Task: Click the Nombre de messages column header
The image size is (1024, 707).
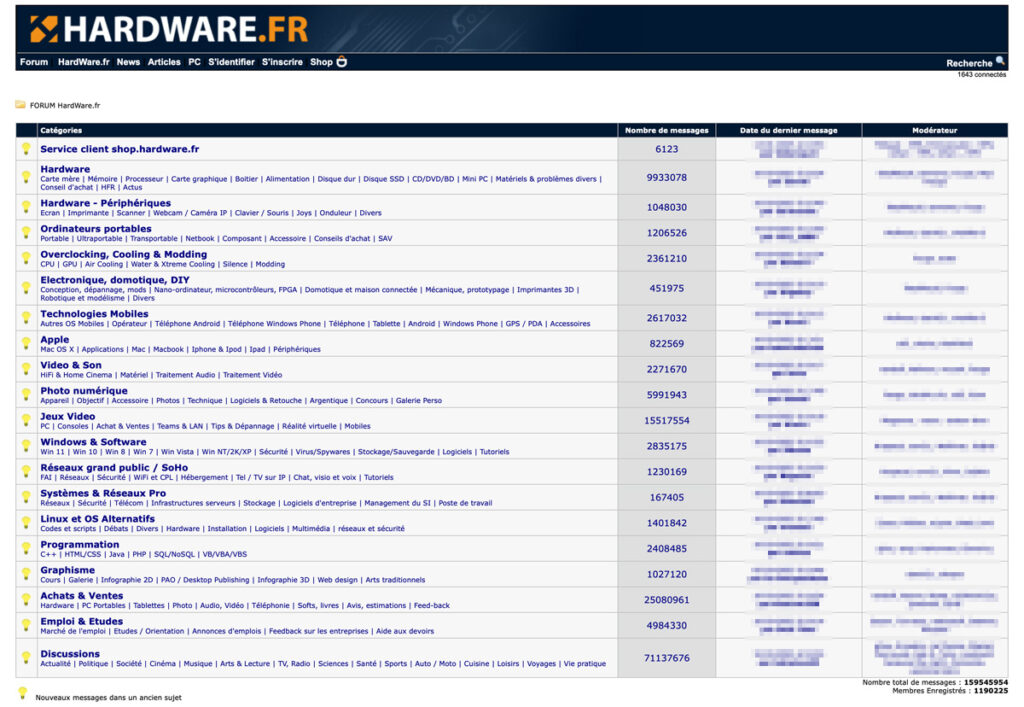Action: 667,130
